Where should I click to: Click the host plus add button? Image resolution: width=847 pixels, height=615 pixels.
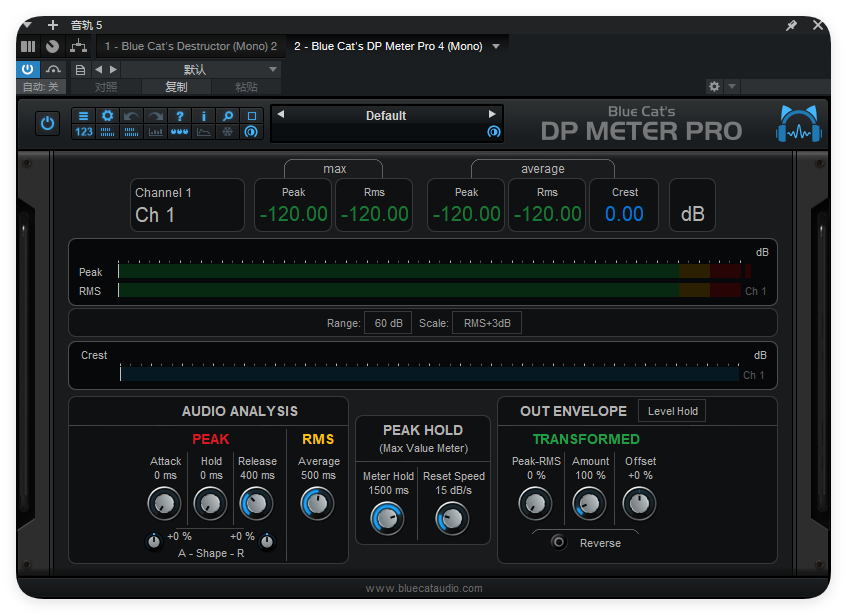pyautogui.click(x=52, y=25)
